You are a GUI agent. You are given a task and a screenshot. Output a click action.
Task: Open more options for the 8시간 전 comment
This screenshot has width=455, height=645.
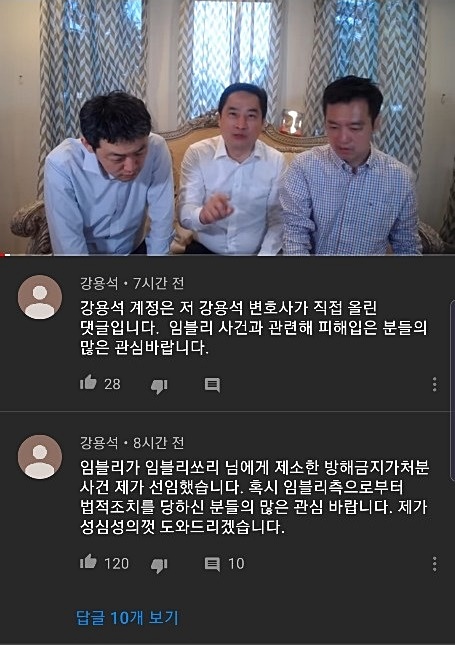point(434,564)
